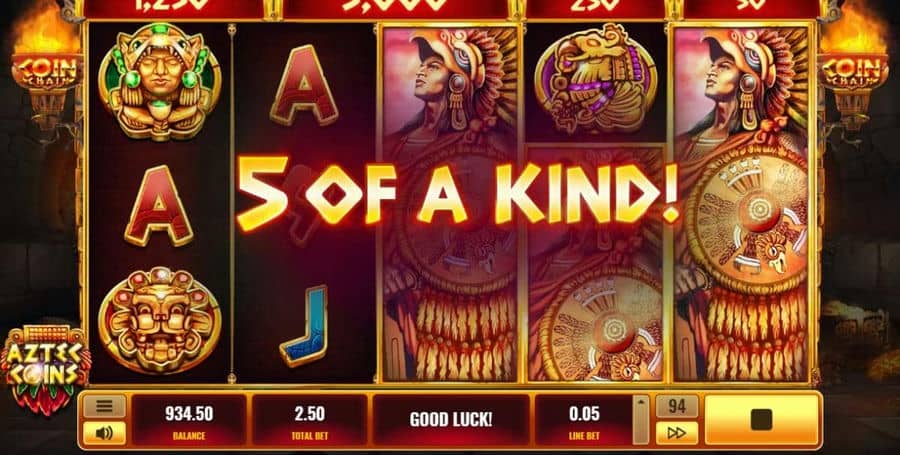Open the Line Bet 0.05 field
The image size is (900, 455).
(584, 419)
